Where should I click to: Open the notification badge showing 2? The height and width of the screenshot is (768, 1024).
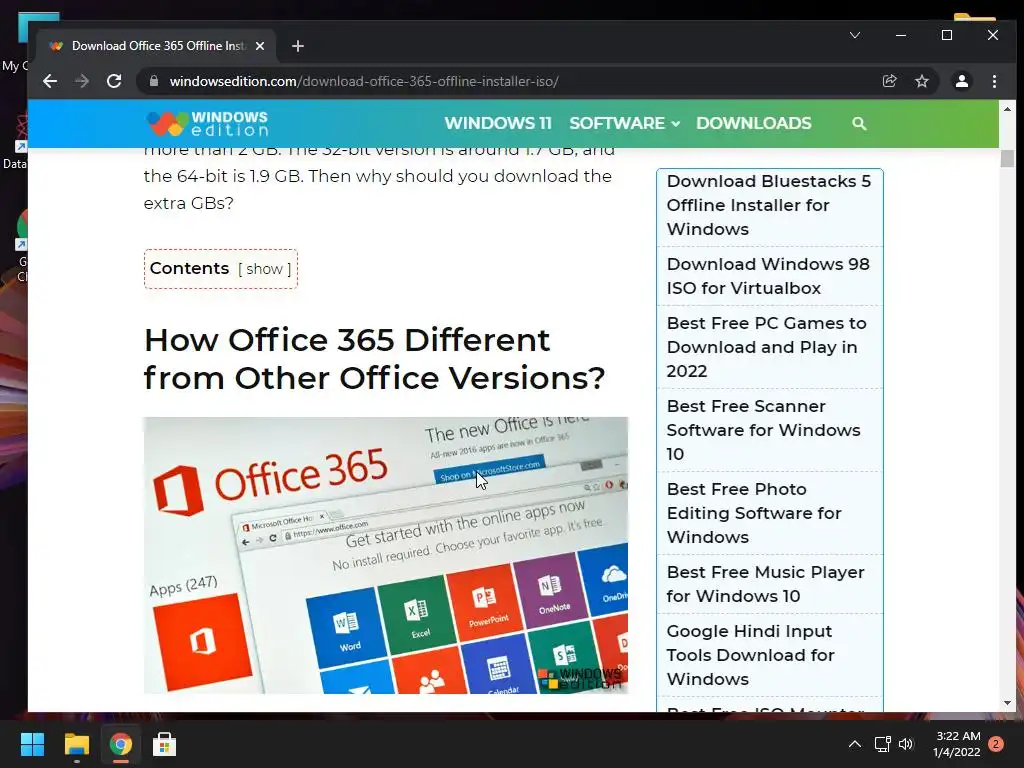click(x=996, y=744)
